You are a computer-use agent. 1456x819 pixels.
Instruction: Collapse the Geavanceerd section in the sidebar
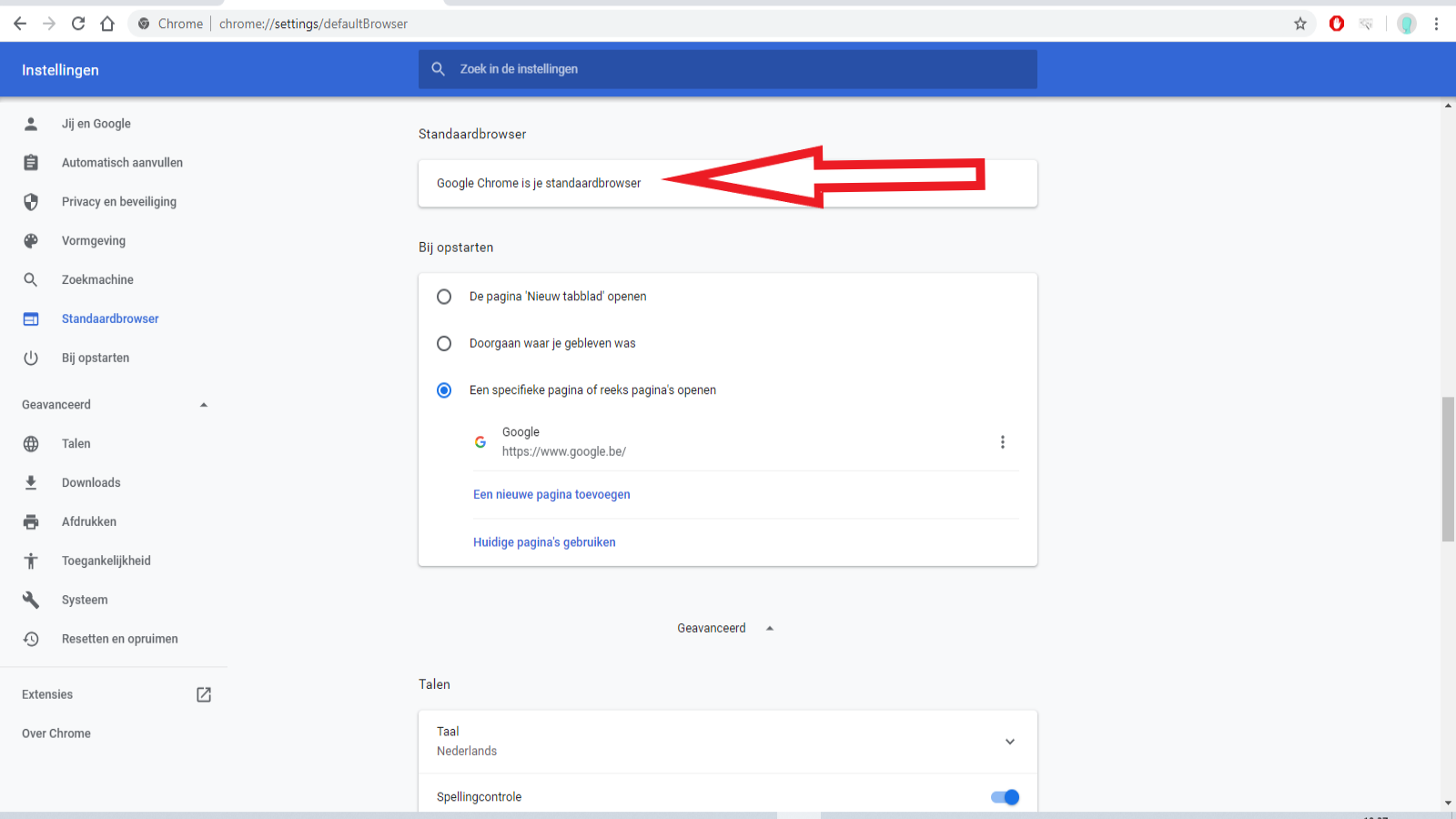pyautogui.click(x=204, y=405)
